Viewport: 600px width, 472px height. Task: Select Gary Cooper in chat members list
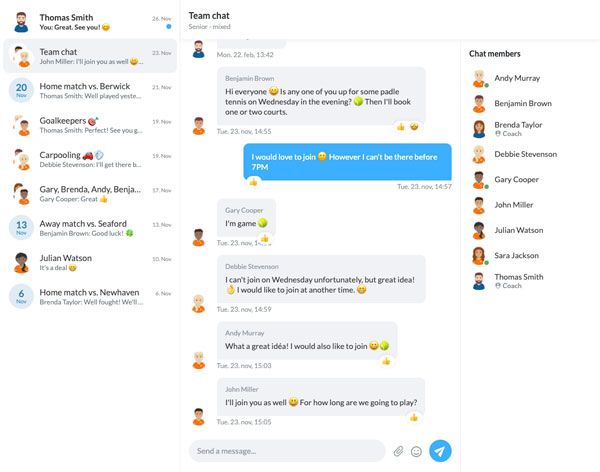point(516,179)
